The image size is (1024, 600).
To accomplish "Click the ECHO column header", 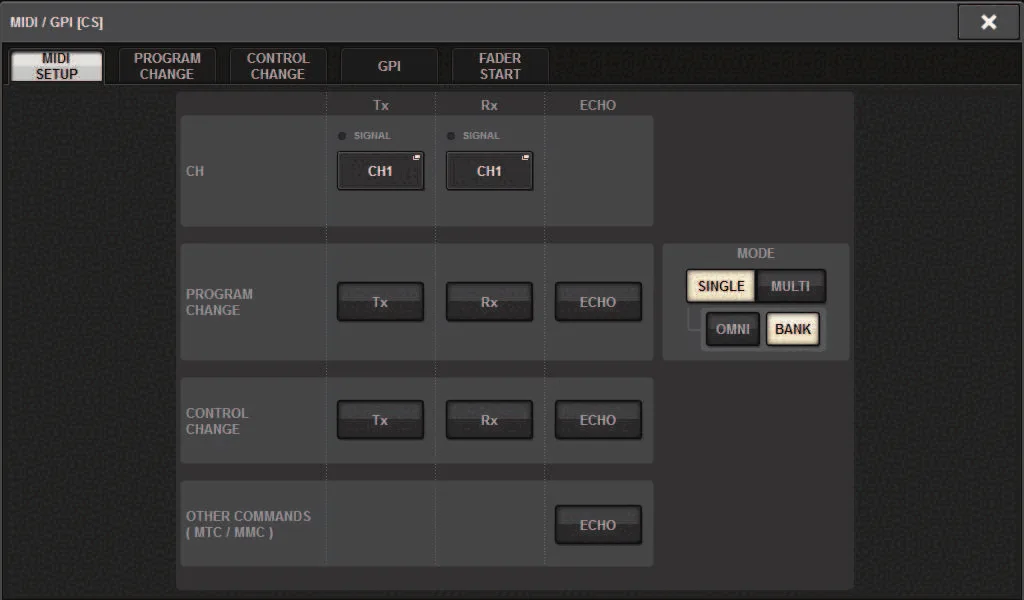I will point(598,105).
